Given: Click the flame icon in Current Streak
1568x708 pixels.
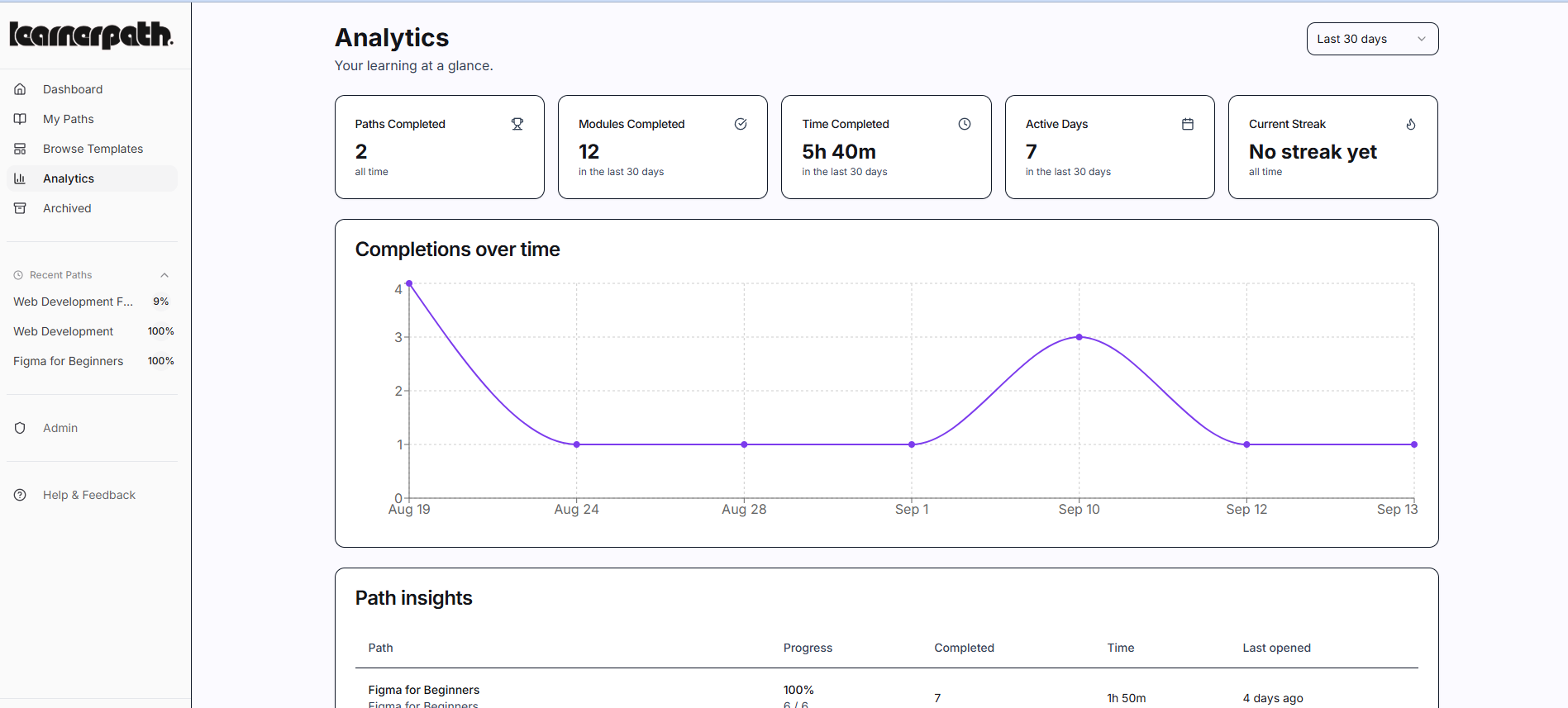Looking at the screenshot, I should 1411,124.
